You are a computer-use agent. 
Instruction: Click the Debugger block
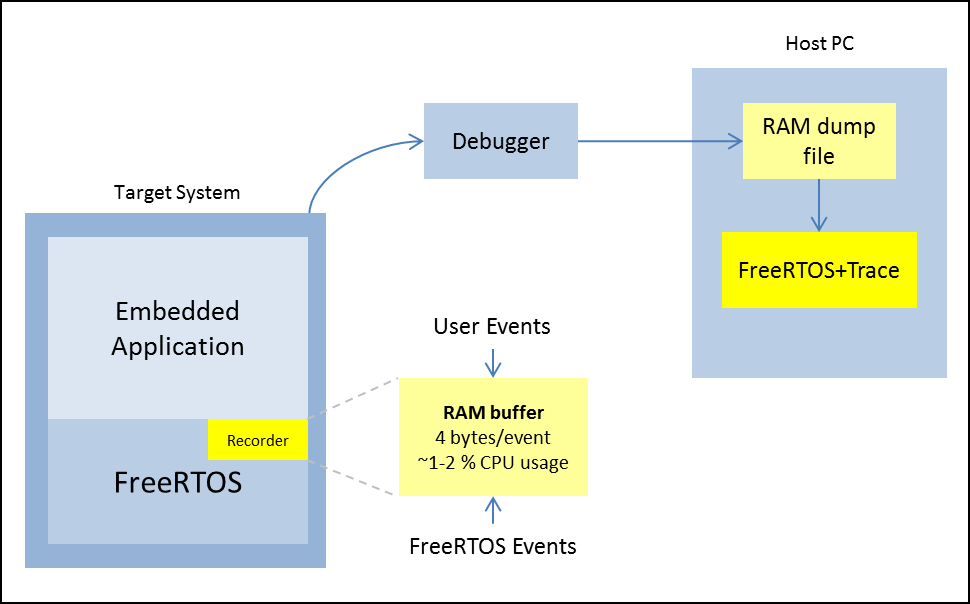500,141
